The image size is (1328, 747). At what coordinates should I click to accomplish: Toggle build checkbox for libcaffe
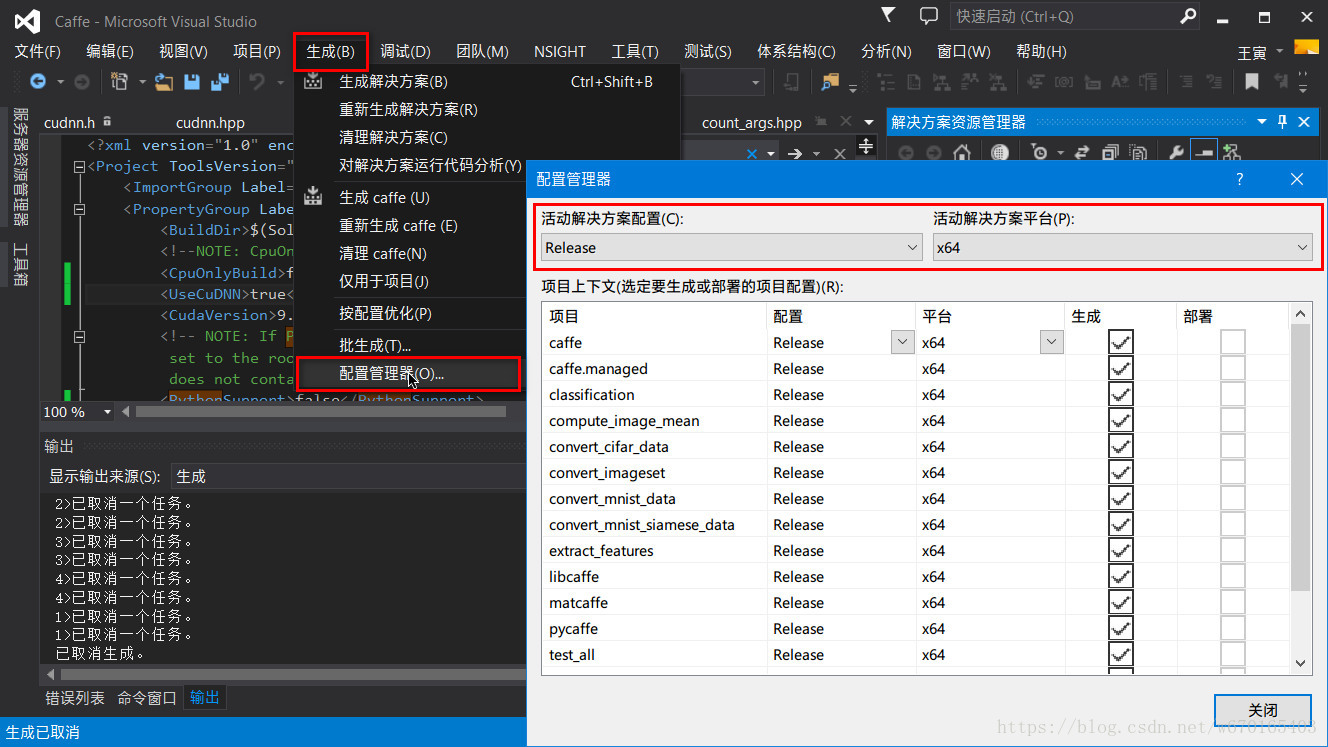pyautogui.click(x=1121, y=576)
